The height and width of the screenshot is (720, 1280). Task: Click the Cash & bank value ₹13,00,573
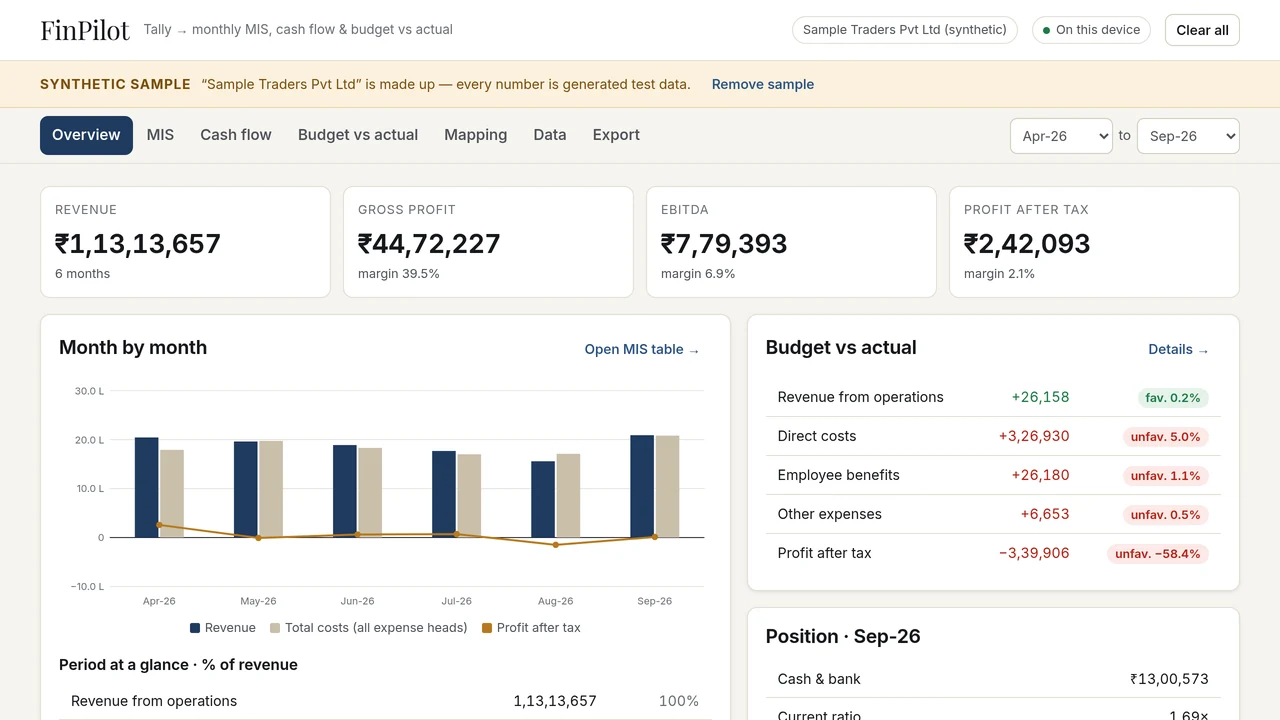point(1170,679)
